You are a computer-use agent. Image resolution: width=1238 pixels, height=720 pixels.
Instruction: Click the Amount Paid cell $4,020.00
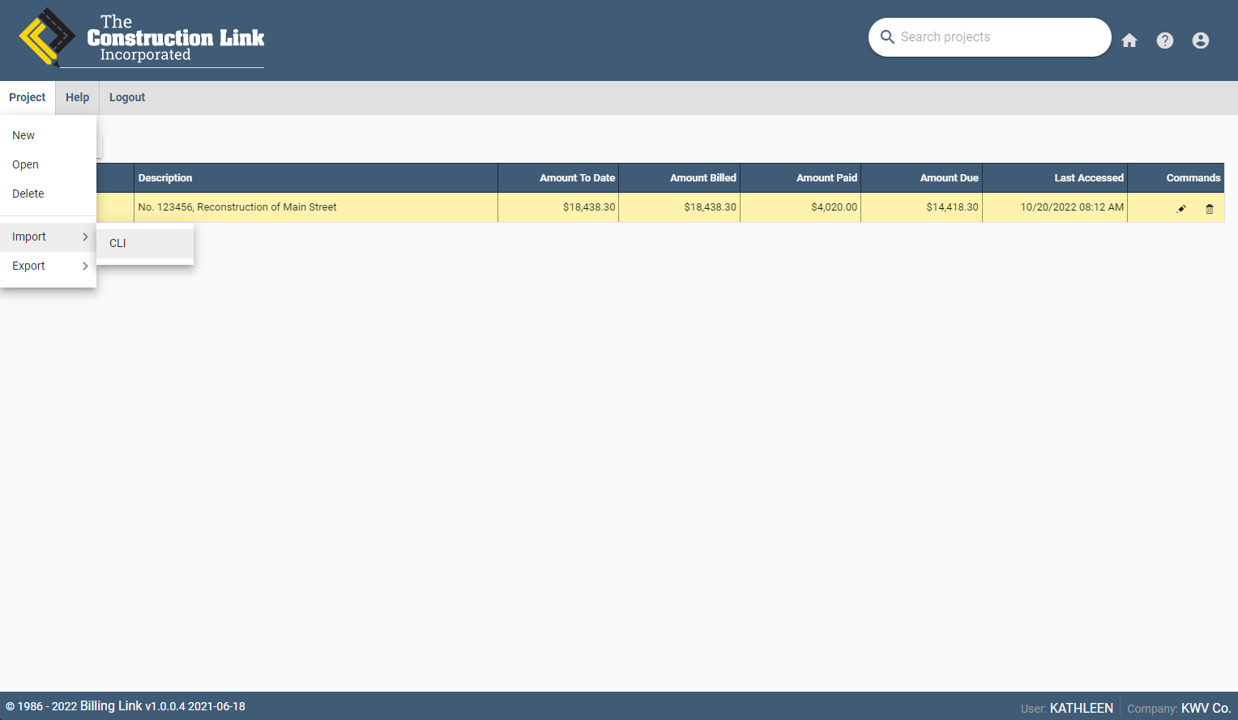coord(800,207)
